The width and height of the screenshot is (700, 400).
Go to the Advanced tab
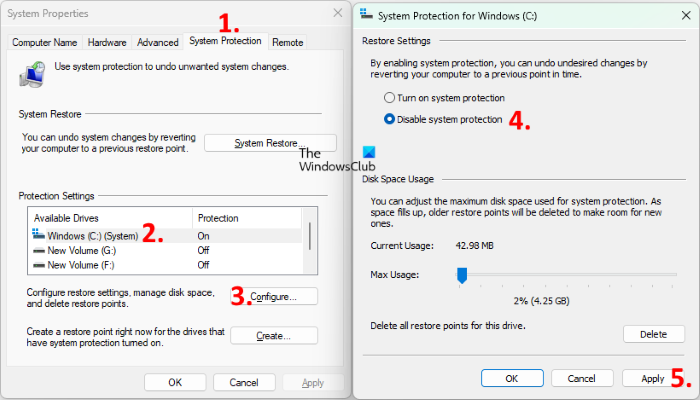(157, 43)
